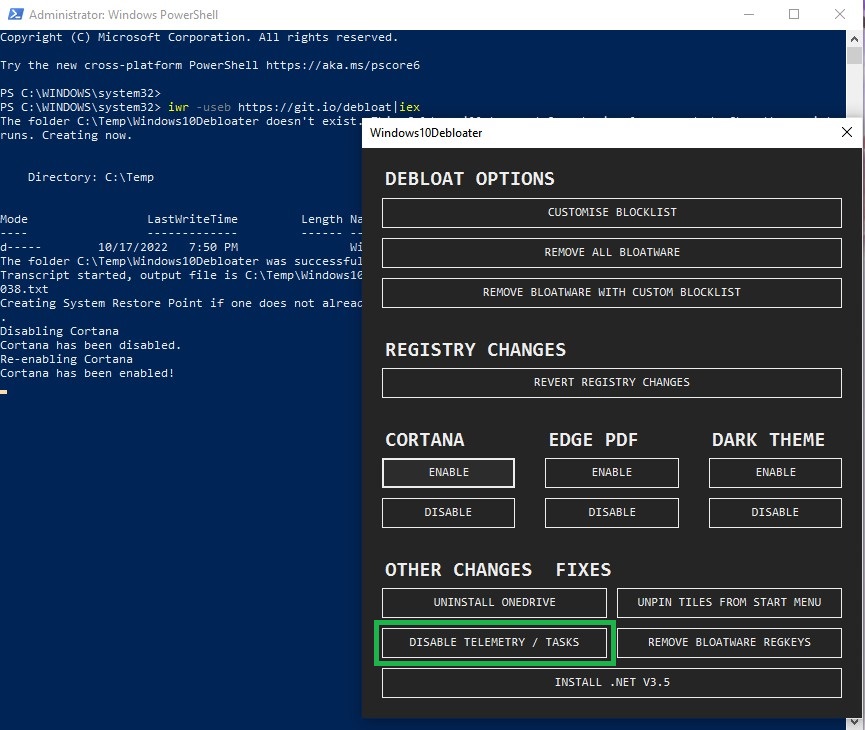Click Remove Bloatware Regkeys
Screen dimensions: 865x730
pos(729,642)
